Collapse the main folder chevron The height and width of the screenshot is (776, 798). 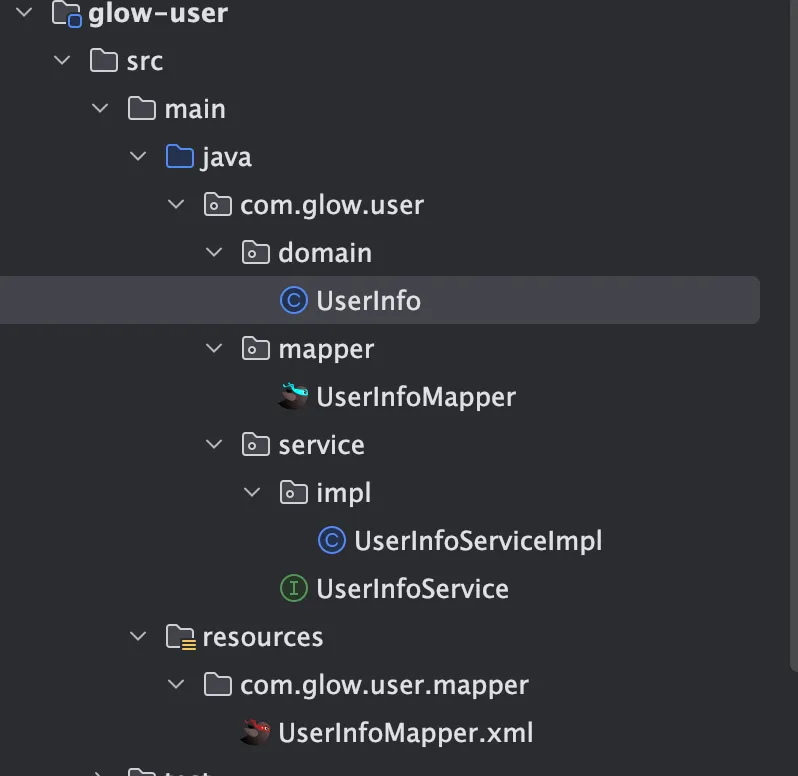coord(100,109)
